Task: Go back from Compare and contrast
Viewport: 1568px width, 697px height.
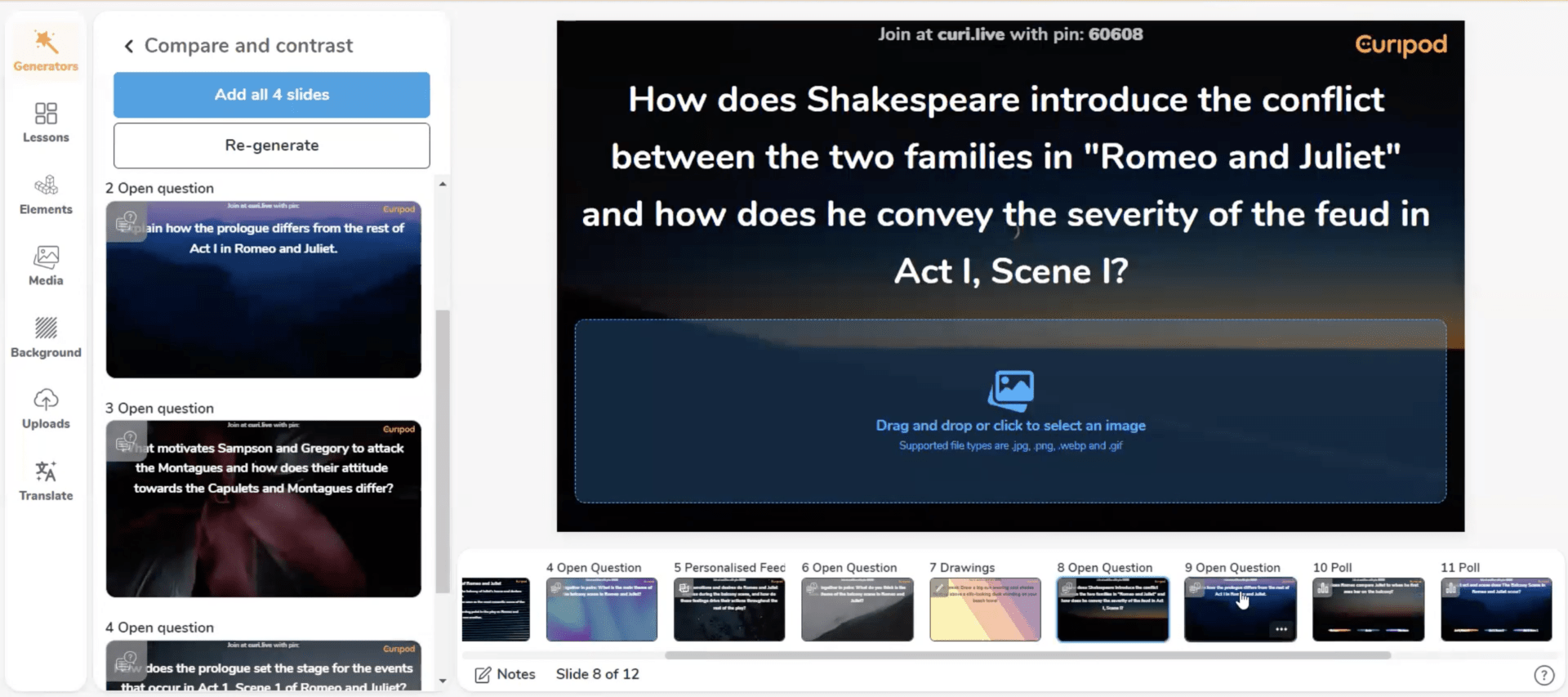Action: (x=128, y=46)
